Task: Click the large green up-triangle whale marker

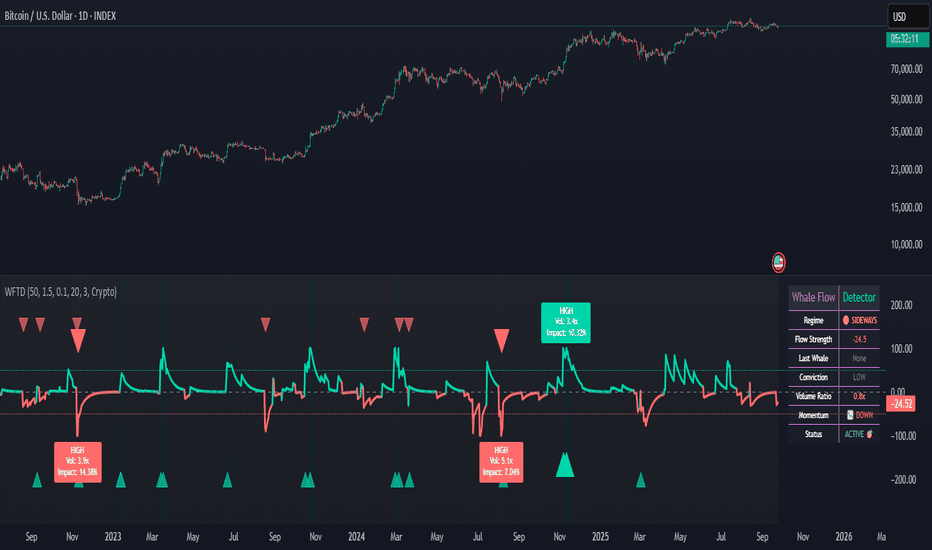Action: [565, 464]
